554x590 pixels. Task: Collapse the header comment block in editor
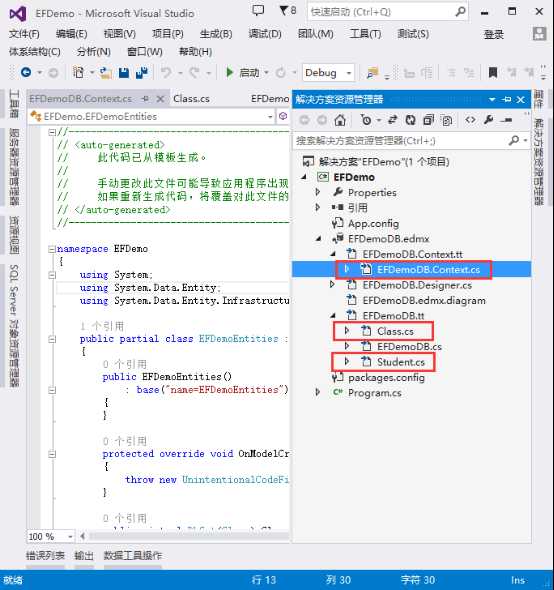click(x=52, y=132)
